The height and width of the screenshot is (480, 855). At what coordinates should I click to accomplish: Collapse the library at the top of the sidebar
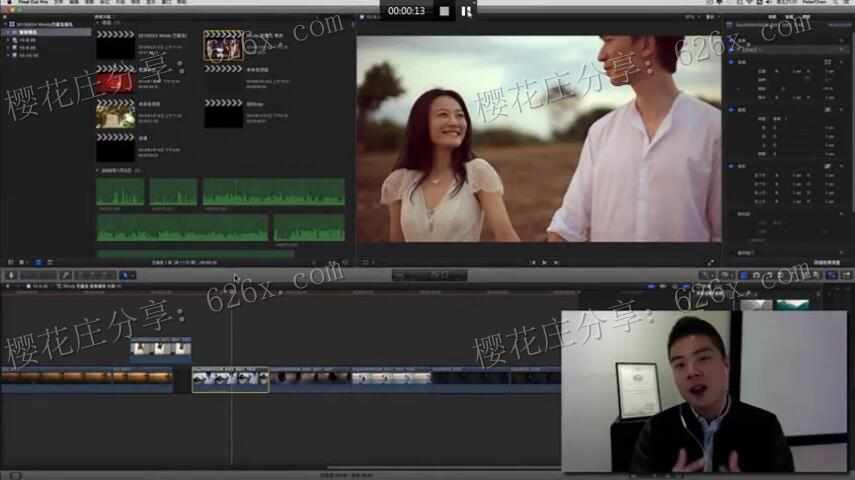[5, 25]
